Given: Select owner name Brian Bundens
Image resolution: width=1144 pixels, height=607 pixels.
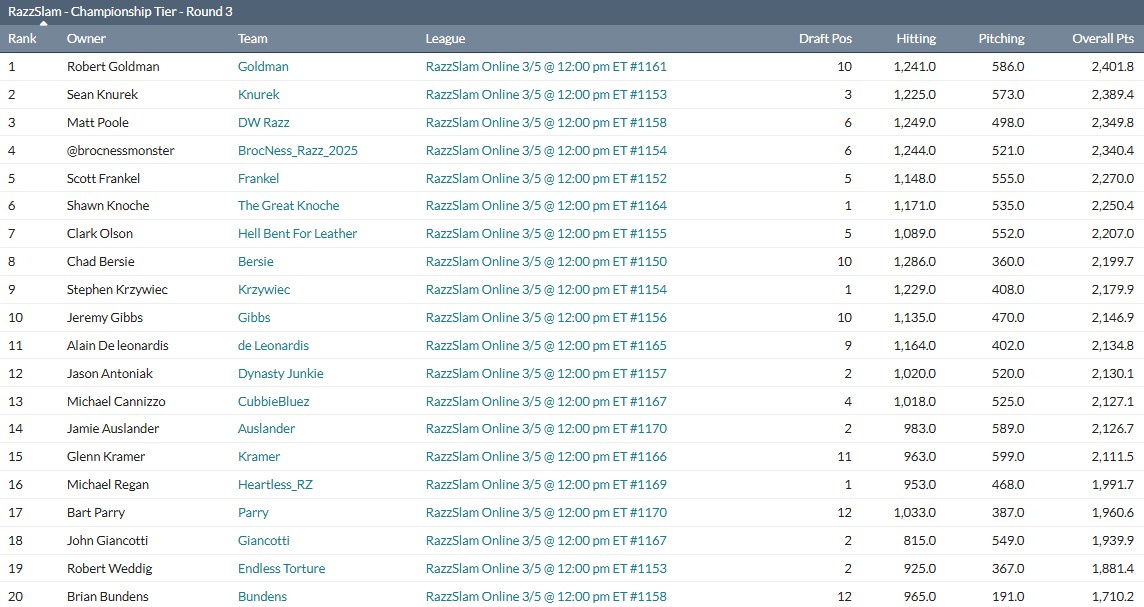Looking at the screenshot, I should 107,596.
